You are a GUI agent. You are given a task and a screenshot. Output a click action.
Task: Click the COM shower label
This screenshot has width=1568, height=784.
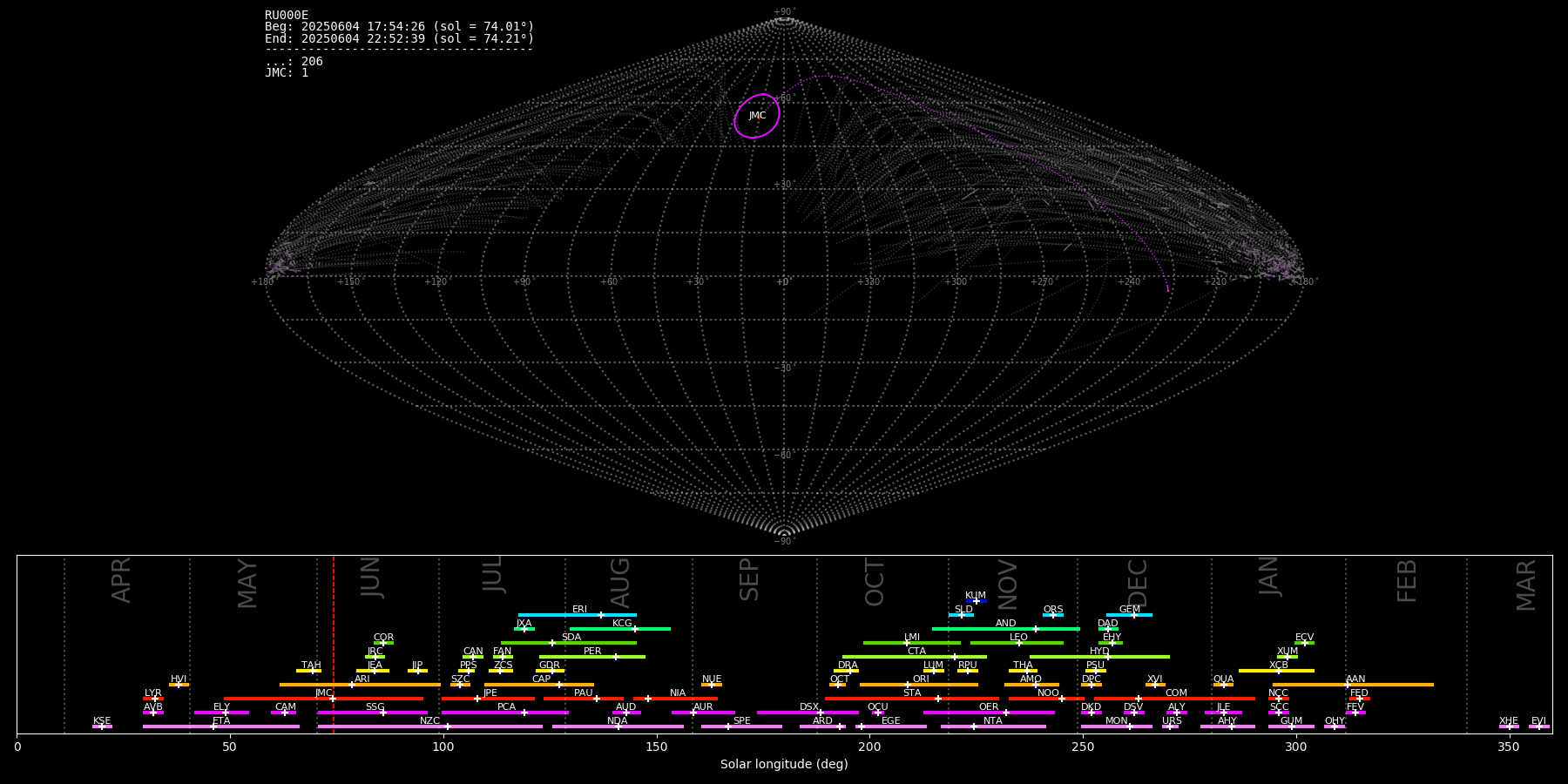point(1176,693)
